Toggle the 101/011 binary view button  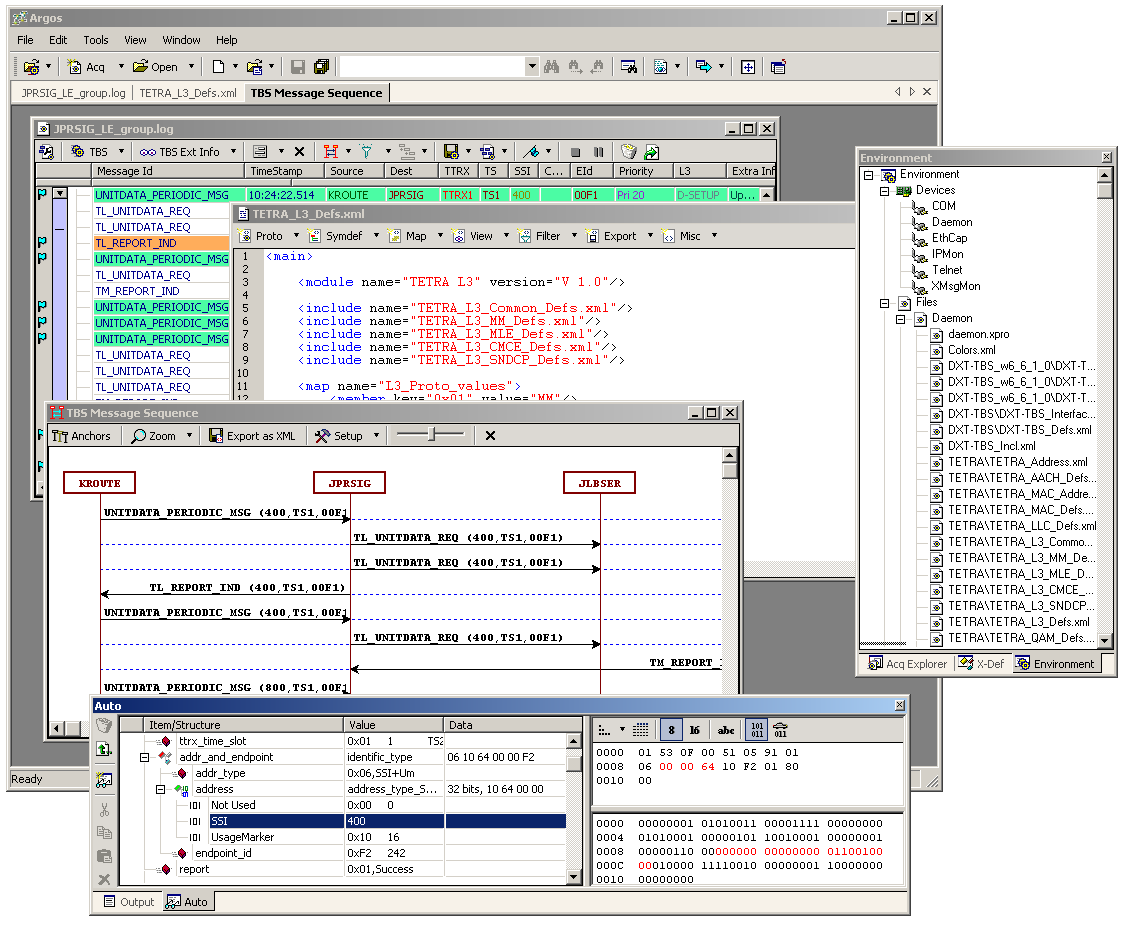756,730
